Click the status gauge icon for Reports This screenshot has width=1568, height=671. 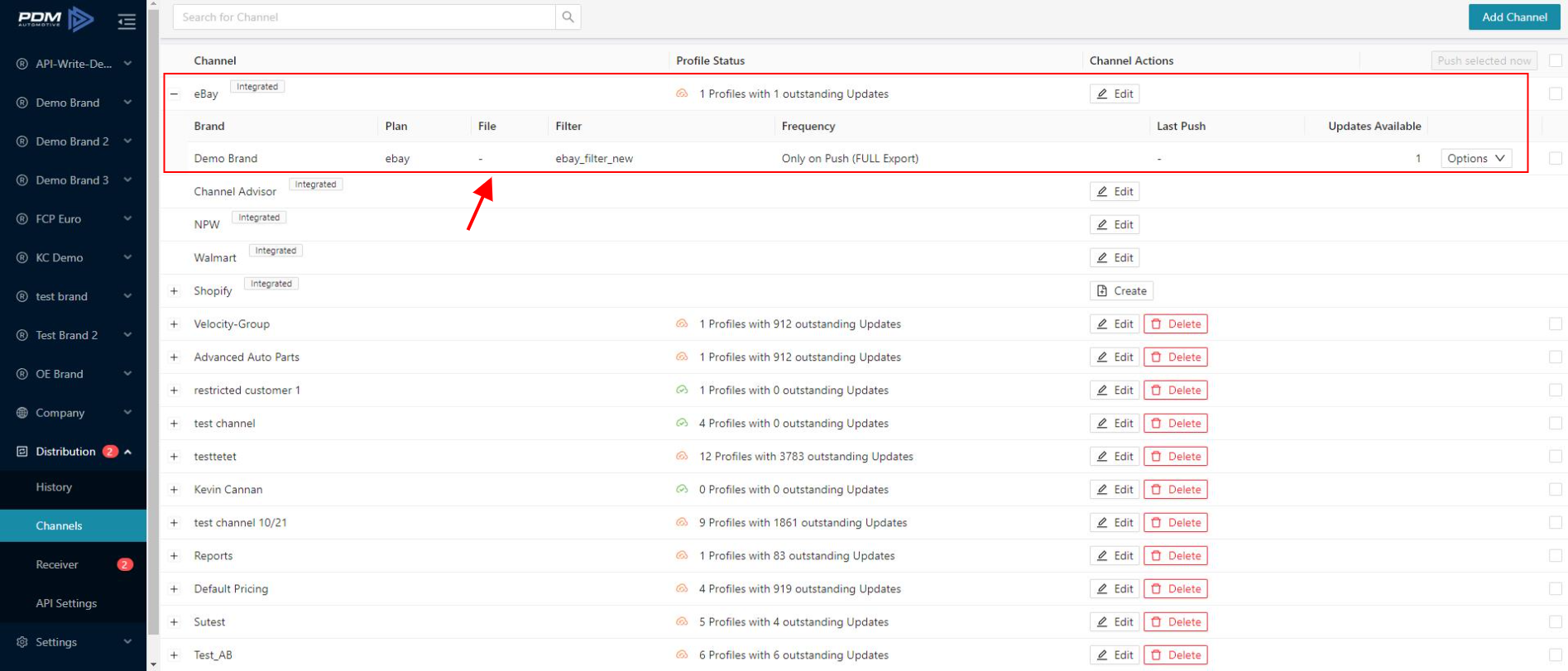point(682,555)
